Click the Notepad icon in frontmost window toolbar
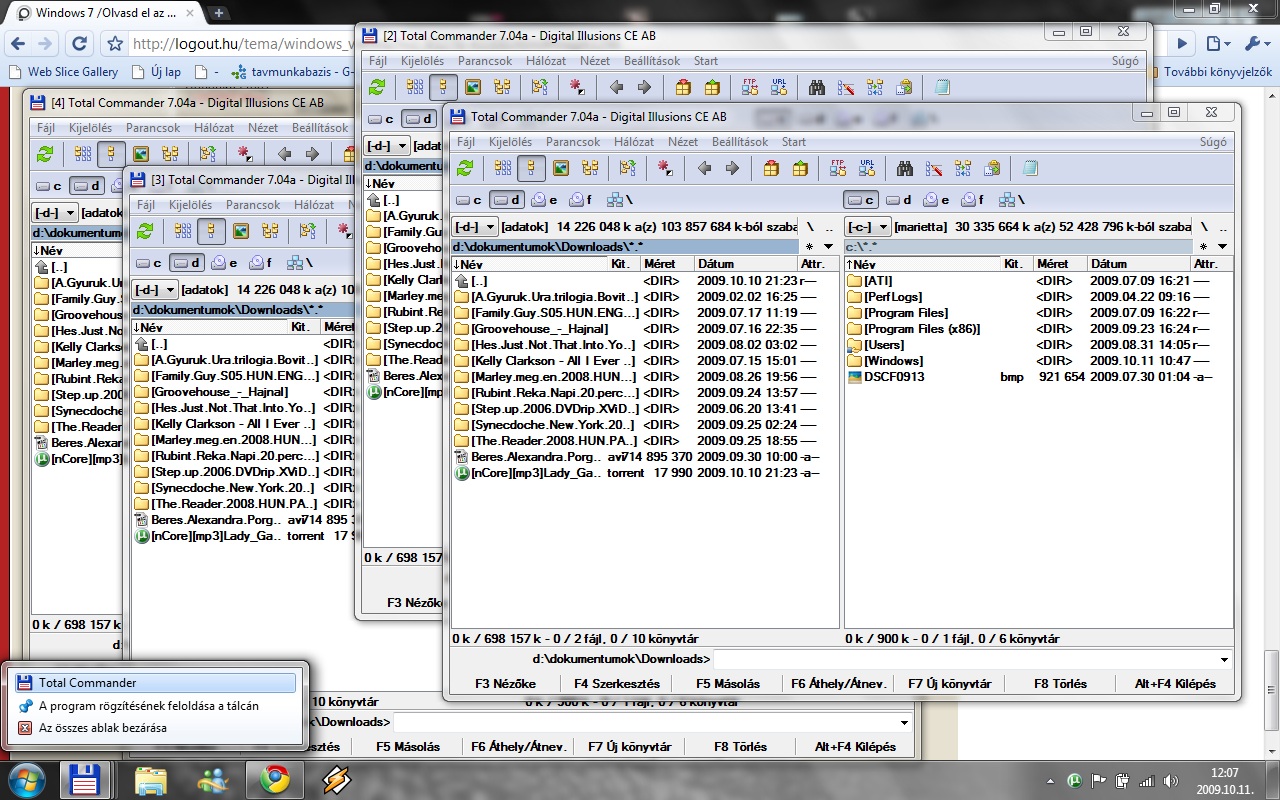 (x=1031, y=169)
